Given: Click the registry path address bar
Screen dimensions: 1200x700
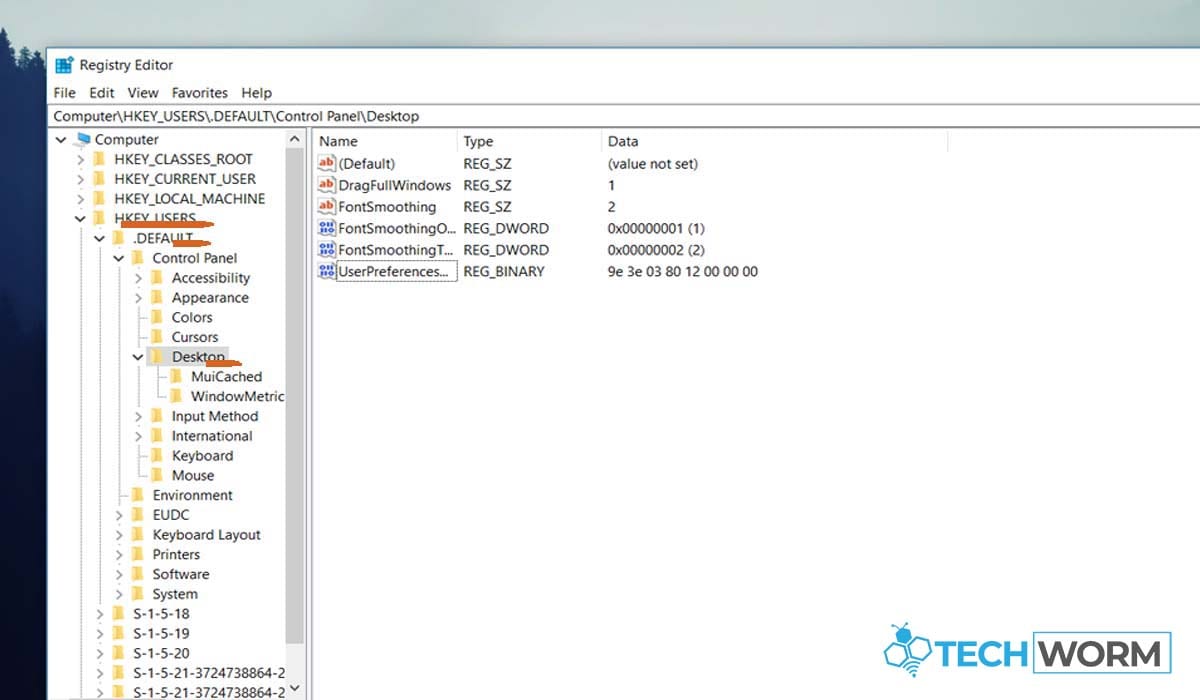Looking at the screenshot, I should click(x=622, y=116).
